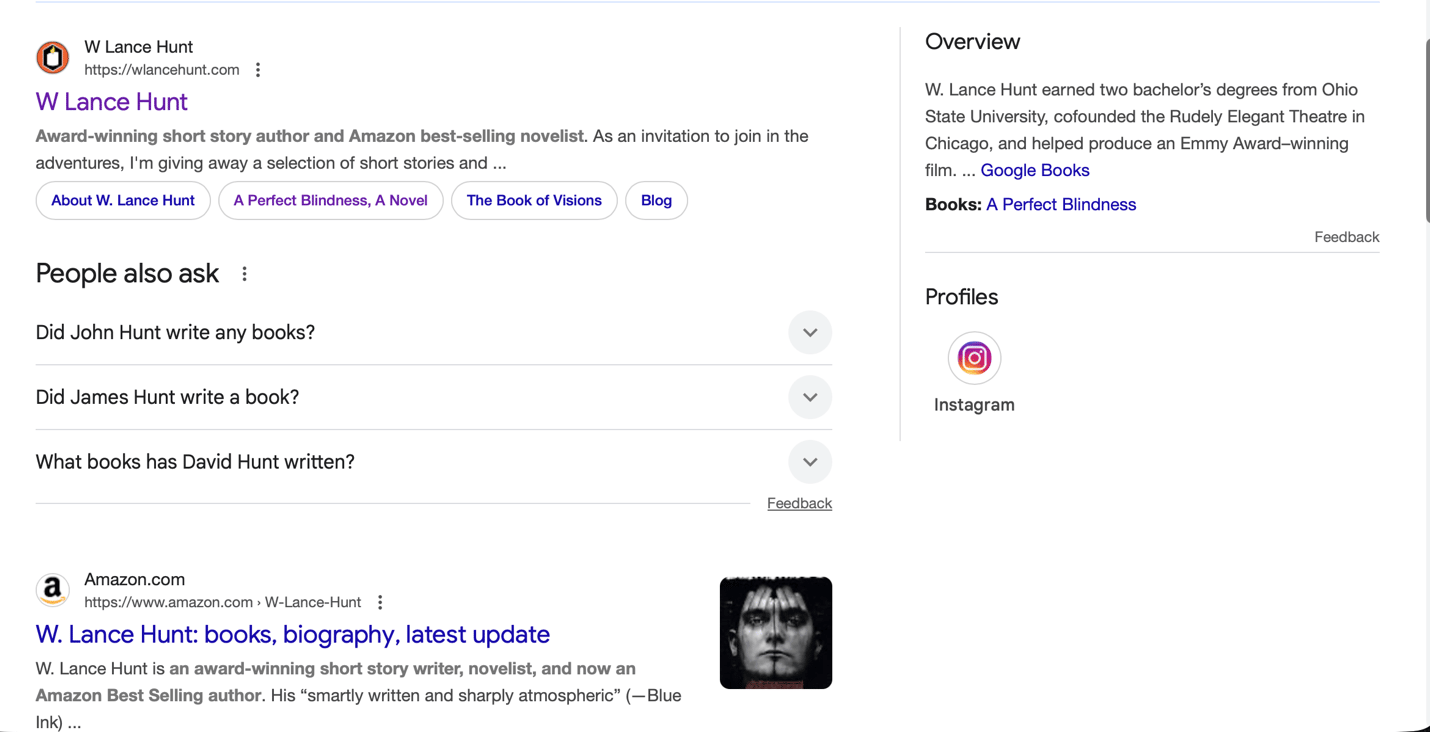Open the Amazon W. Lance Hunt result
The width and height of the screenshot is (1430, 736).
(x=292, y=635)
